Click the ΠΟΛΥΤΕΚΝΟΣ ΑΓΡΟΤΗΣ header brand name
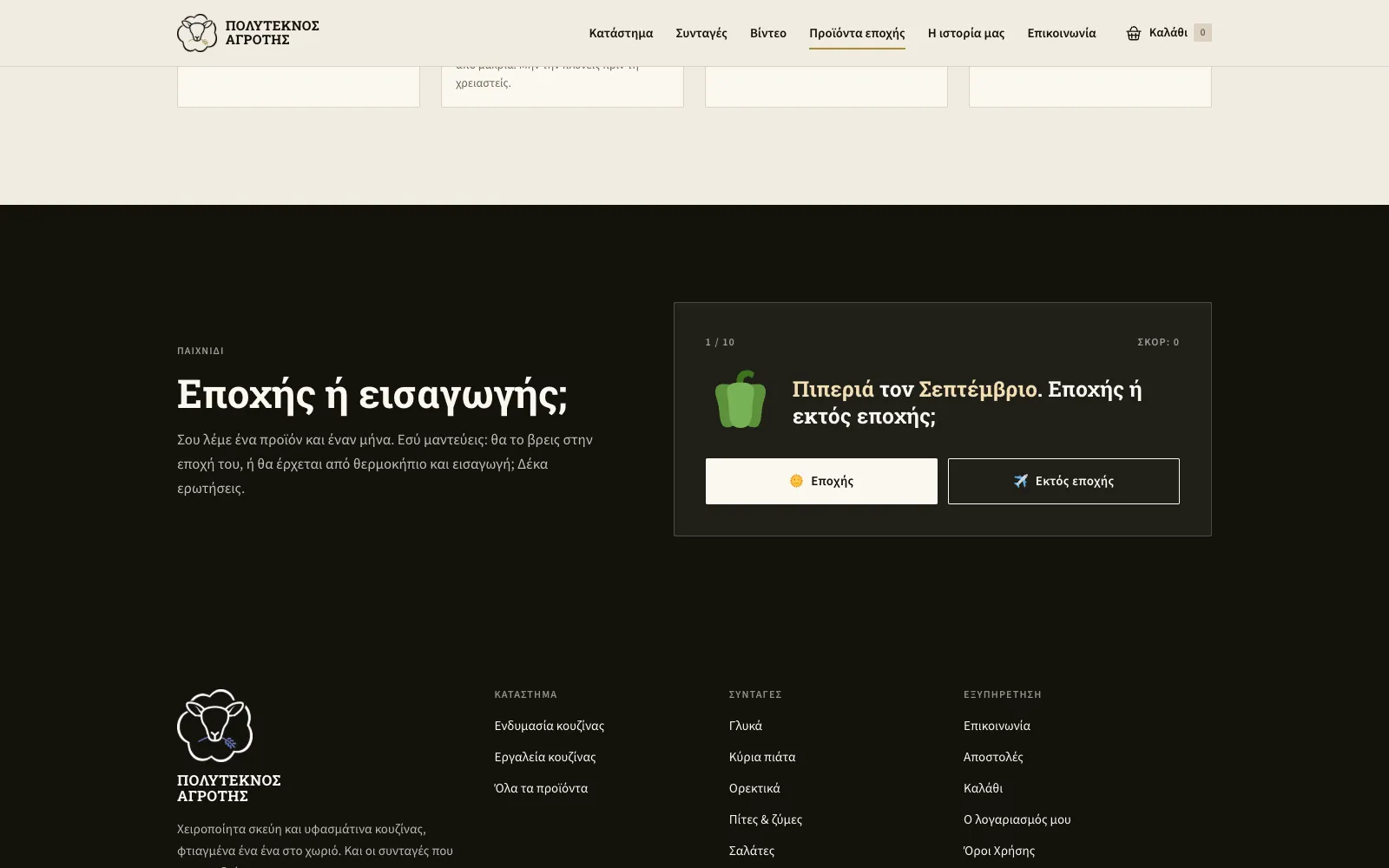This screenshot has width=1389, height=868. point(272,33)
